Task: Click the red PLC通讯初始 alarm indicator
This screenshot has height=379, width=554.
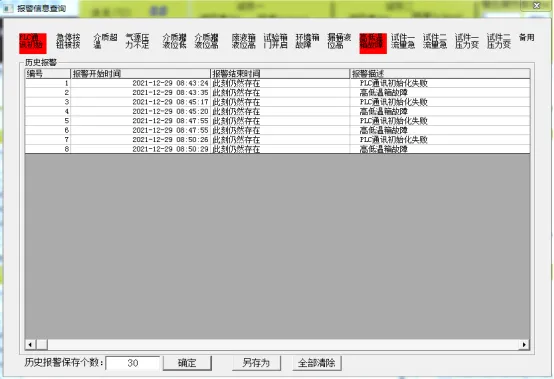Action: click(33, 43)
